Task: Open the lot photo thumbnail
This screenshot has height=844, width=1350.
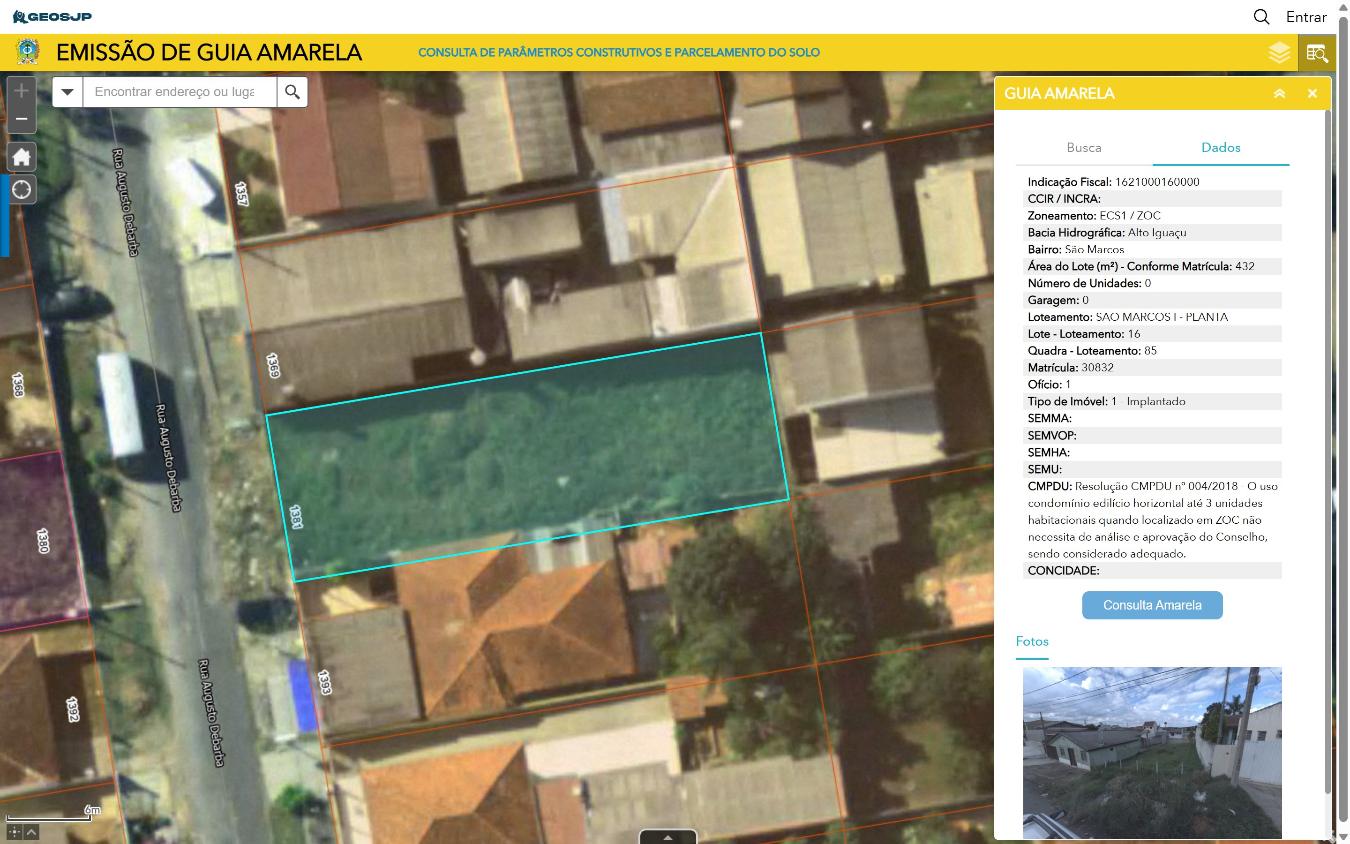Action: [1151, 752]
